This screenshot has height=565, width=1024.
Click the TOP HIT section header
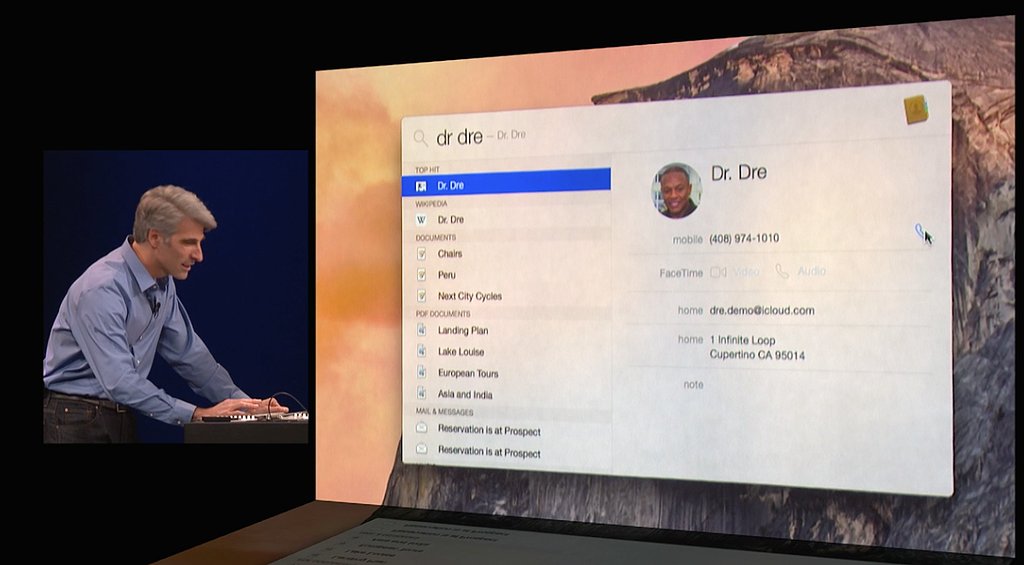pyautogui.click(x=427, y=170)
